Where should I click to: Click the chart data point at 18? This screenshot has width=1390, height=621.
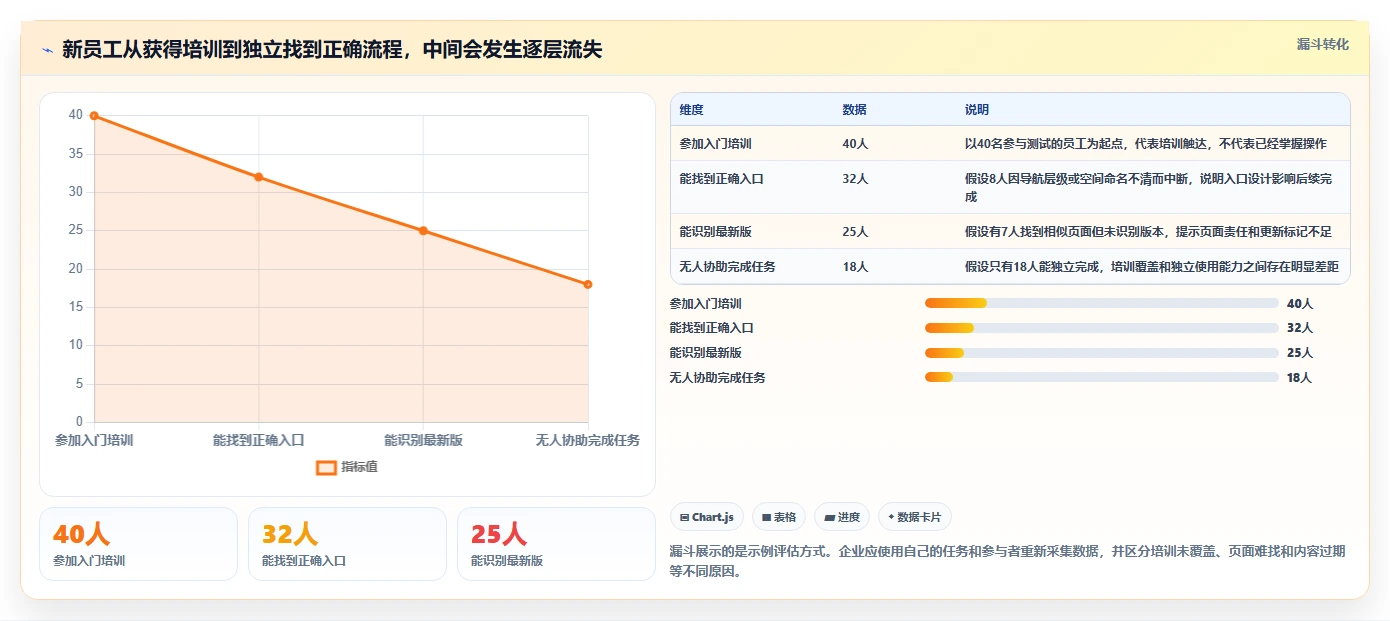click(x=588, y=284)
